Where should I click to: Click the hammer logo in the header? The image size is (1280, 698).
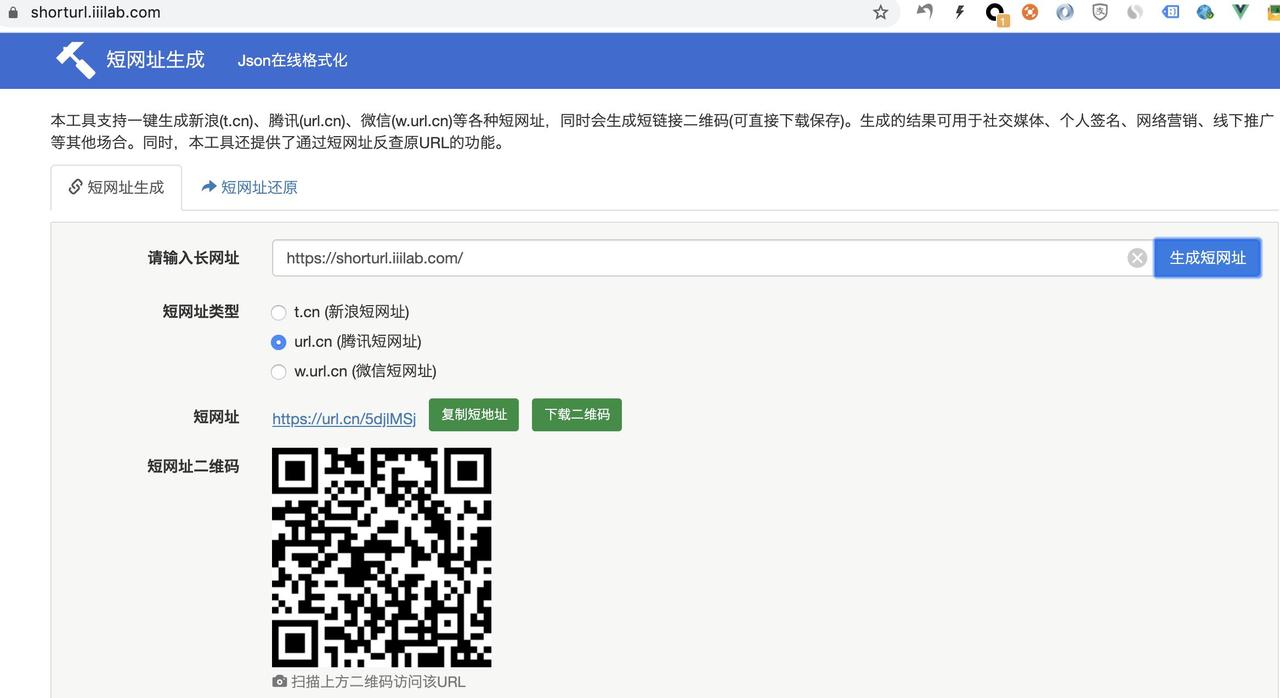pos(75,59)
